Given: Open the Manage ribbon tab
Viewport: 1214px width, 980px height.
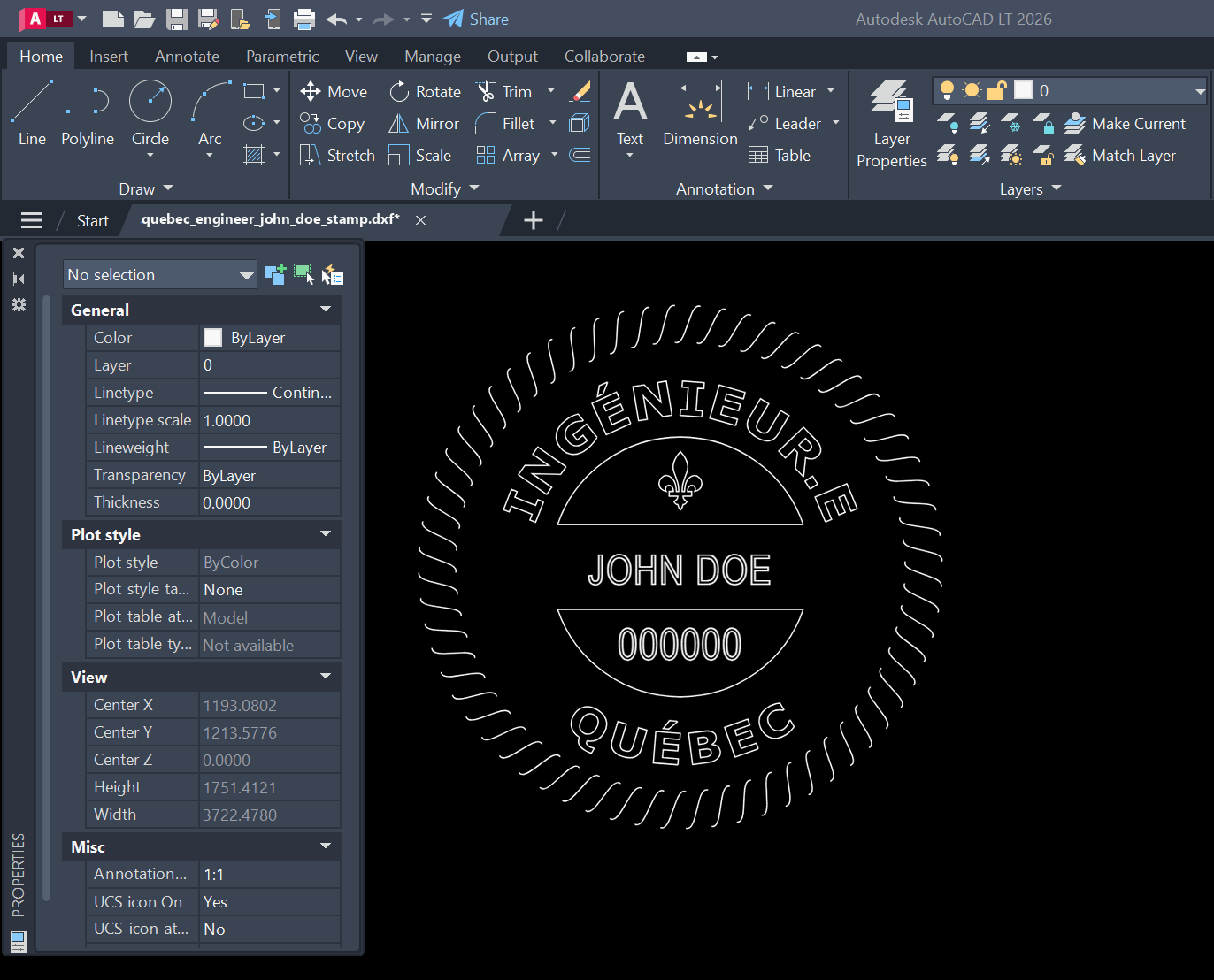Looking at the screenshot, I should click(x=433, y=56).
